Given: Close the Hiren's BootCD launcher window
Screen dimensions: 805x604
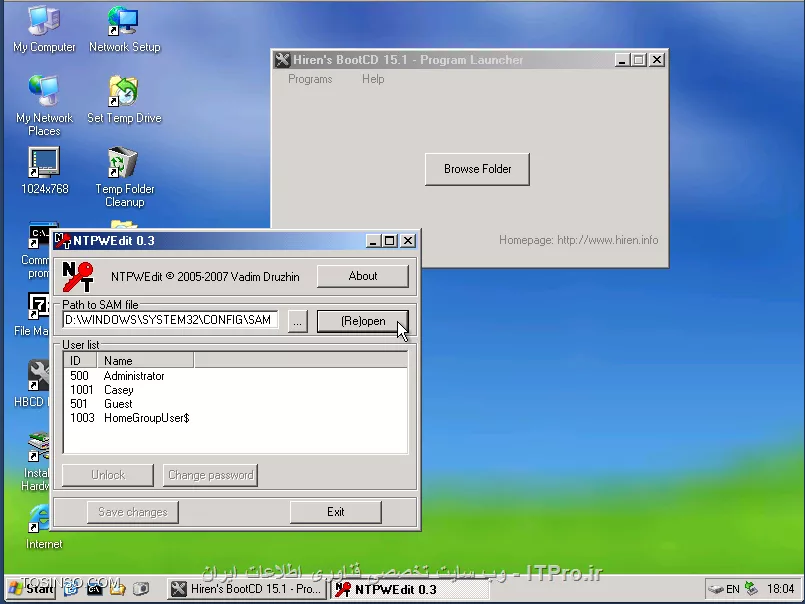Looking at the screenshot, I should tap(657, 60).
